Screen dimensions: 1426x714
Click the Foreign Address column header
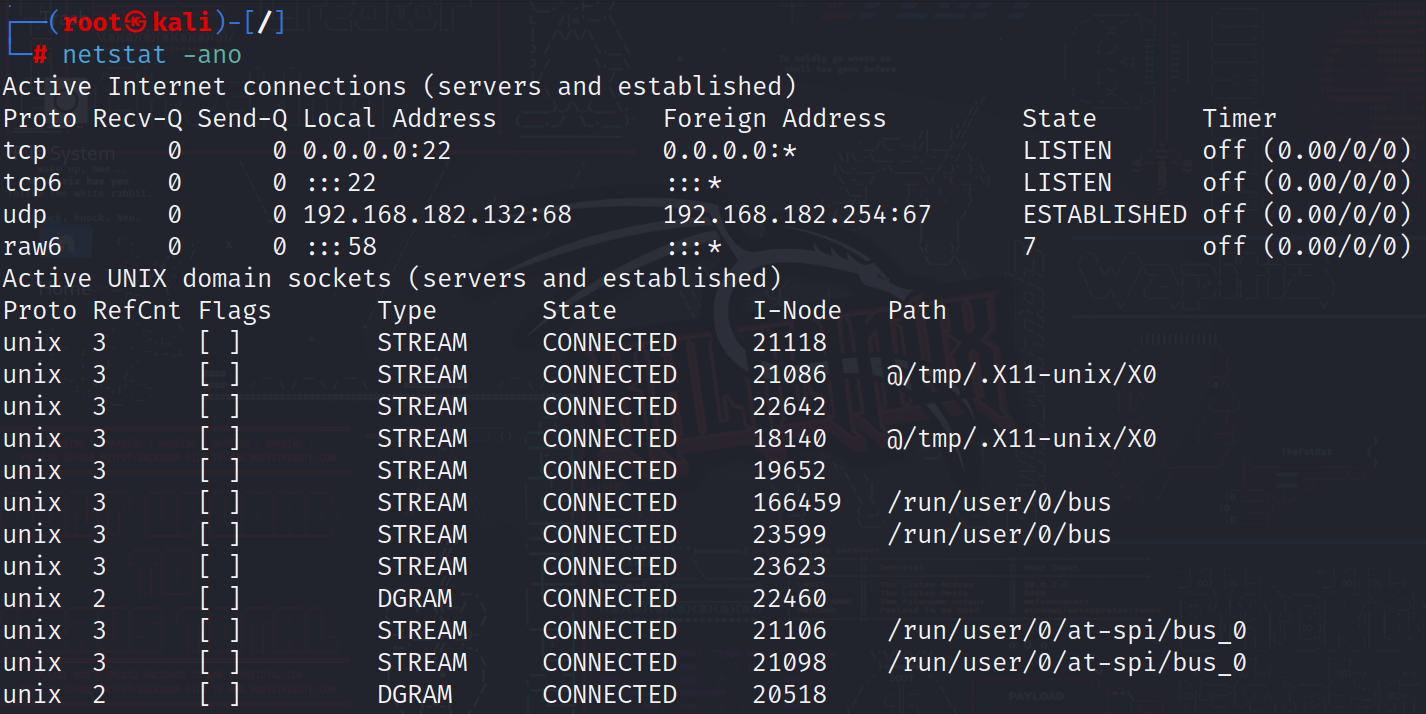tap(774, 119)
